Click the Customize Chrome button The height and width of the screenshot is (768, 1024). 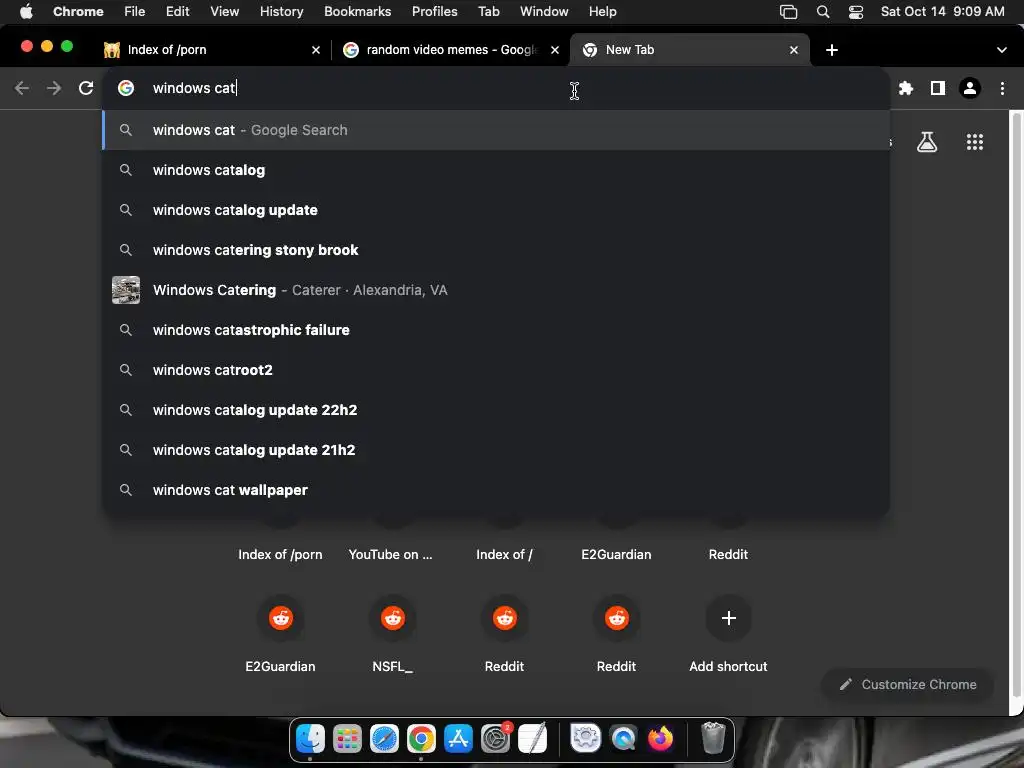coord(908,684)
